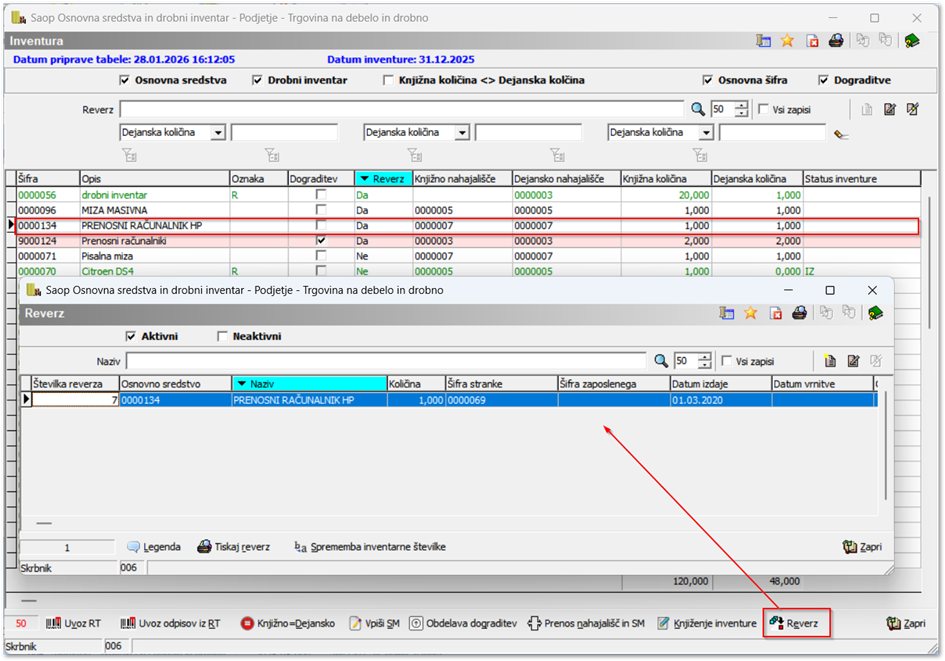Click the magnifier search icon next to Reverz field
The width and height of the screenshot is (945, 661).
coord(698,109)
